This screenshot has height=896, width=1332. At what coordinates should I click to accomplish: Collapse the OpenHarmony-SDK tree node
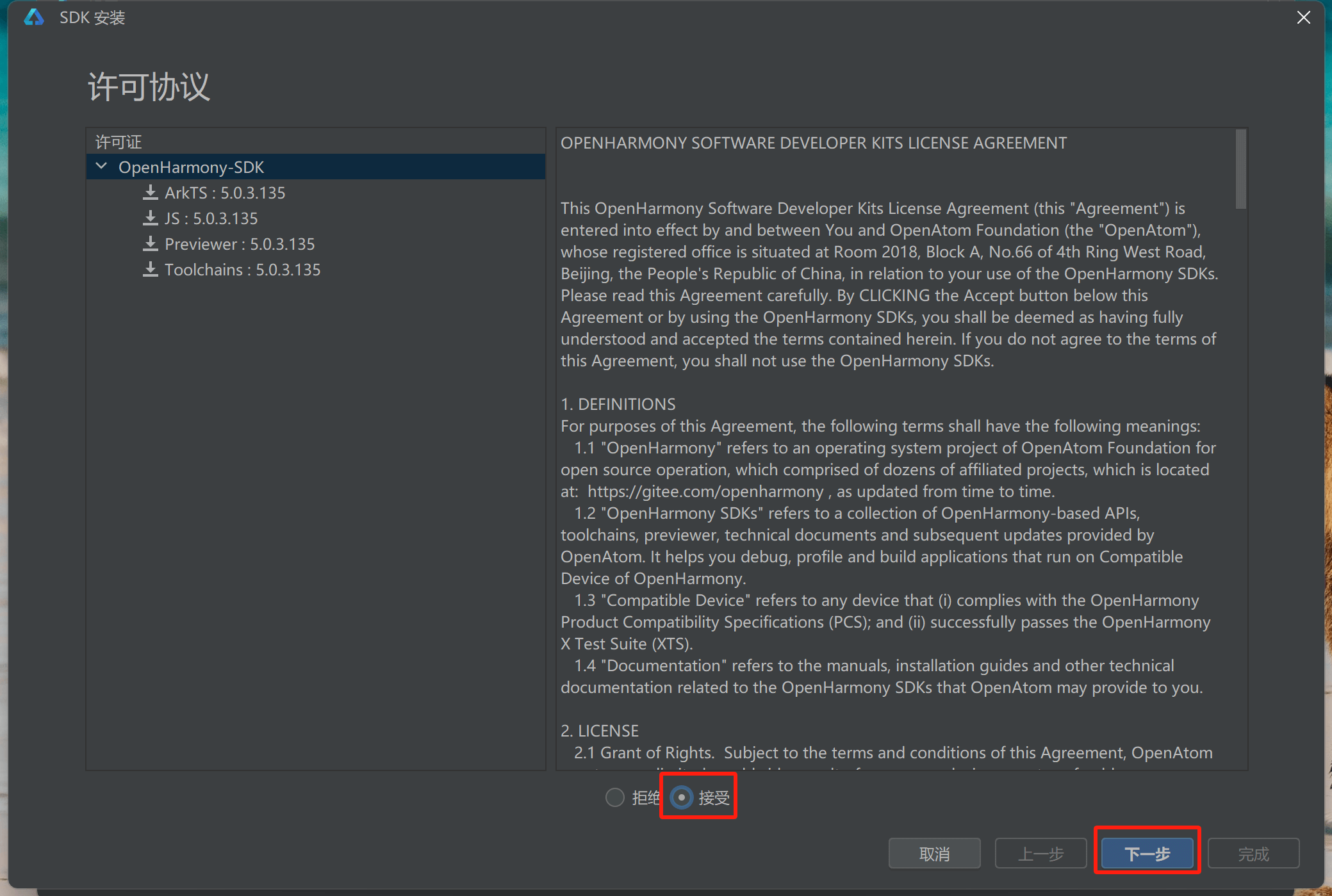(x=101, y=167)
